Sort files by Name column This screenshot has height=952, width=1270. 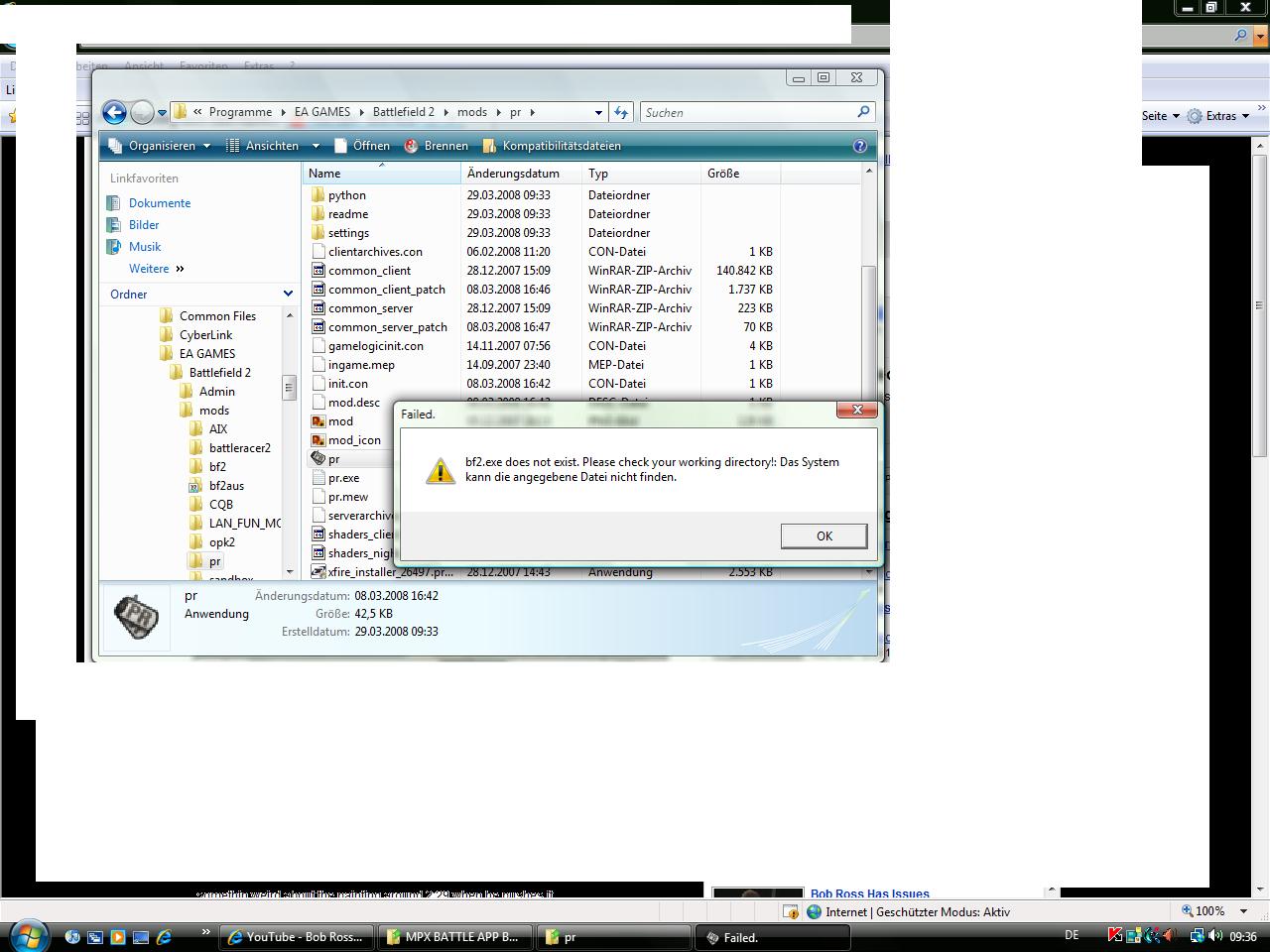pos(382,174)
